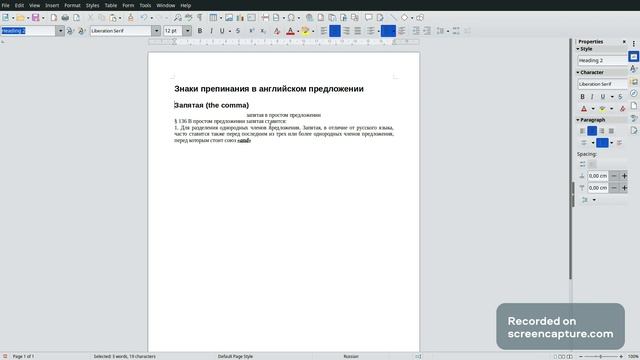640x360 pixels.
Task: Toggle Strikethrough in formatting toolbar
Action: click(238, 31)
